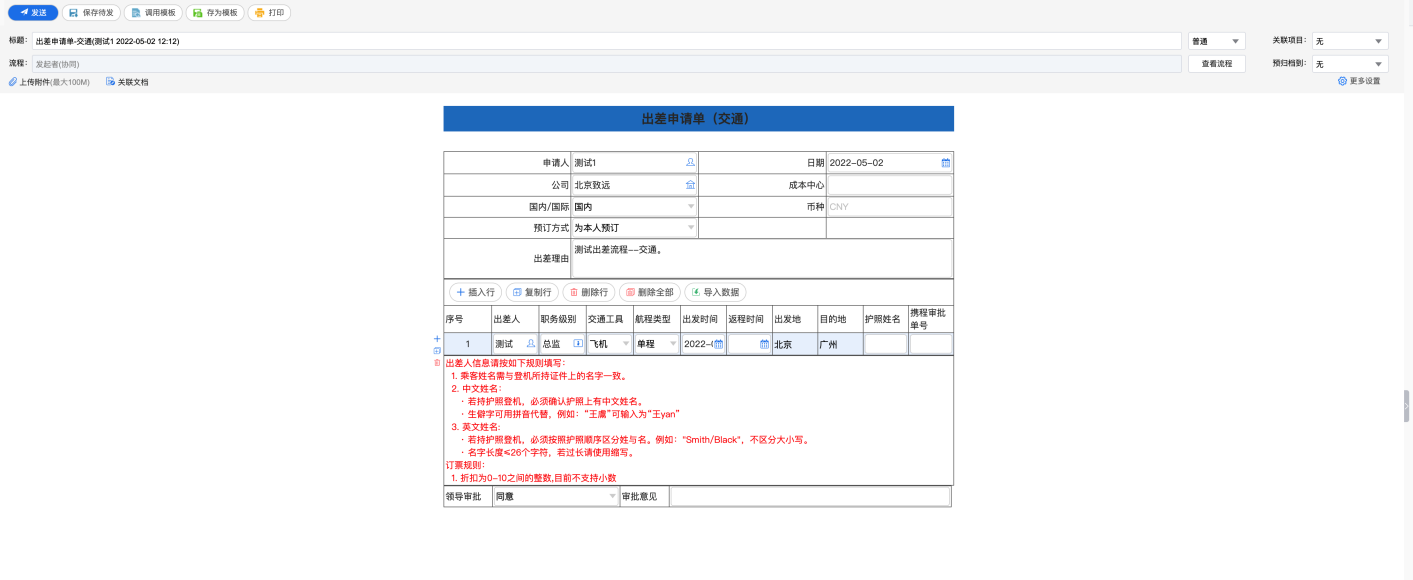
Task: Click the row number 1 cell
Action: (x=467, y=344)
